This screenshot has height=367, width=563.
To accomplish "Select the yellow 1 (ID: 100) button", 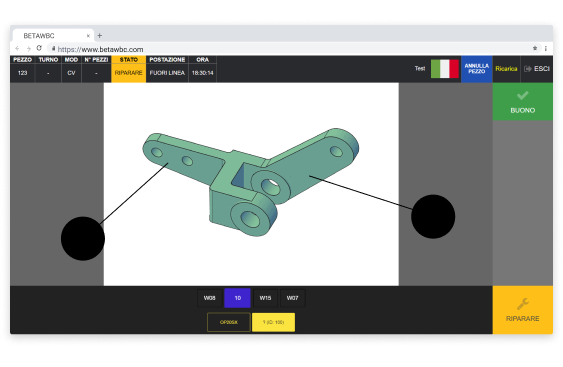I will click(274, 322).
